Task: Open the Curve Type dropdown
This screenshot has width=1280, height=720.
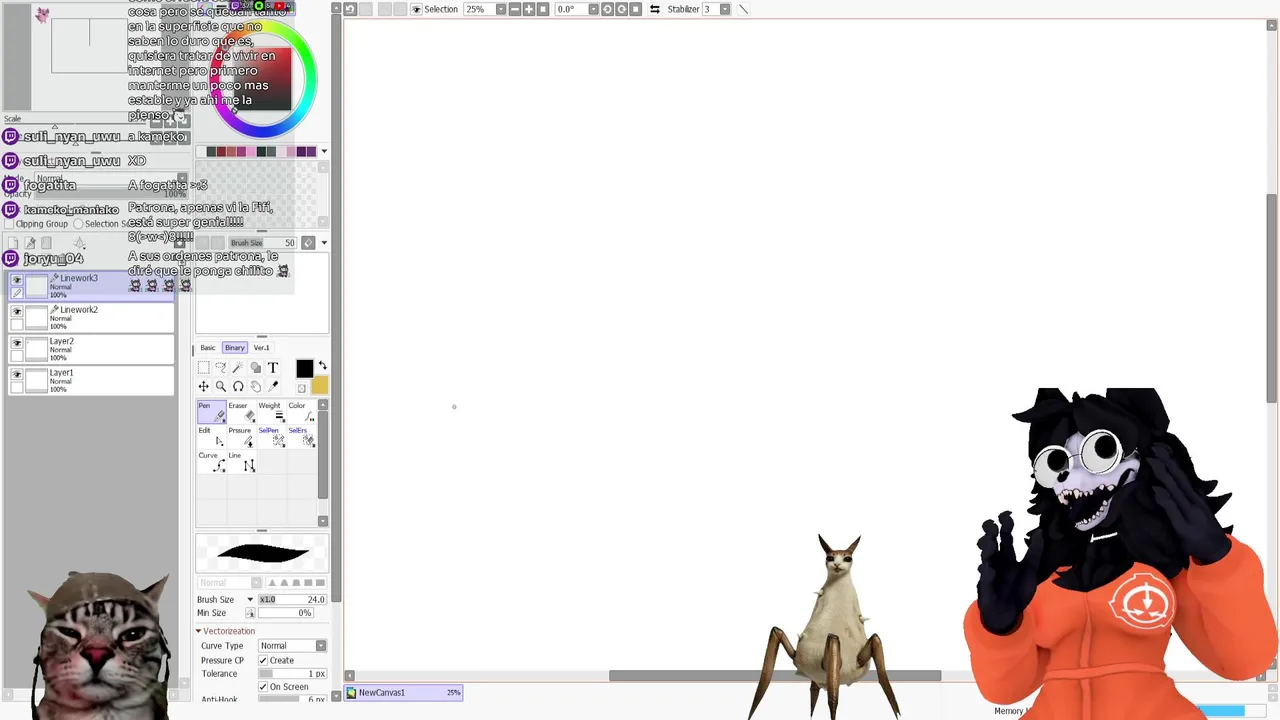Action: 292,646
